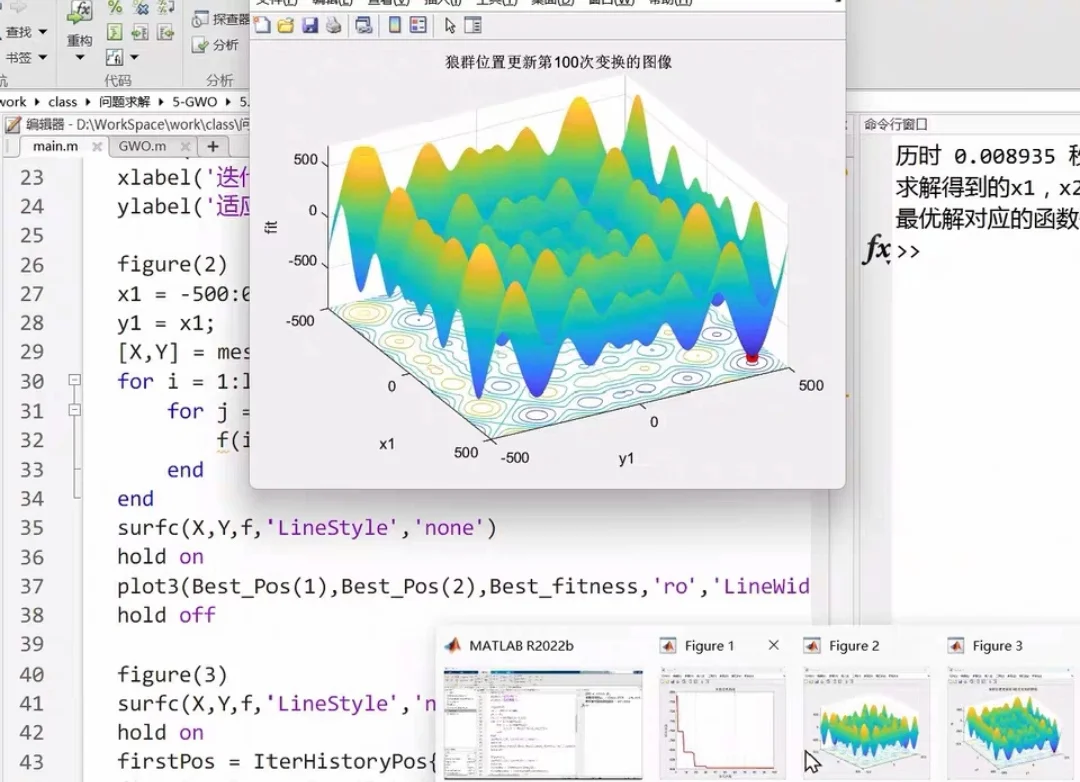Click the red optimum marker on surface plot
Screen dimensions: 1080x782
[x=752, y=358]
